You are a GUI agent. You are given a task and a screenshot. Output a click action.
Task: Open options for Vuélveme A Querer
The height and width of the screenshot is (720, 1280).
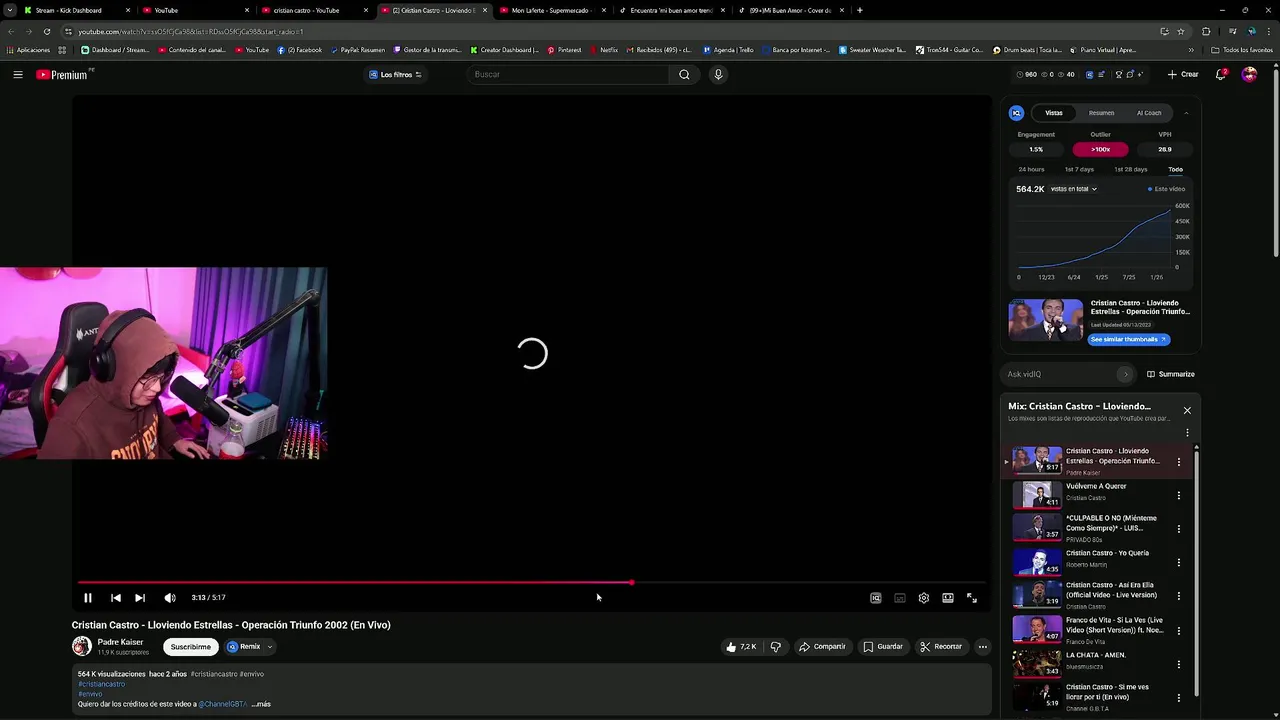tap(1179, 495)
